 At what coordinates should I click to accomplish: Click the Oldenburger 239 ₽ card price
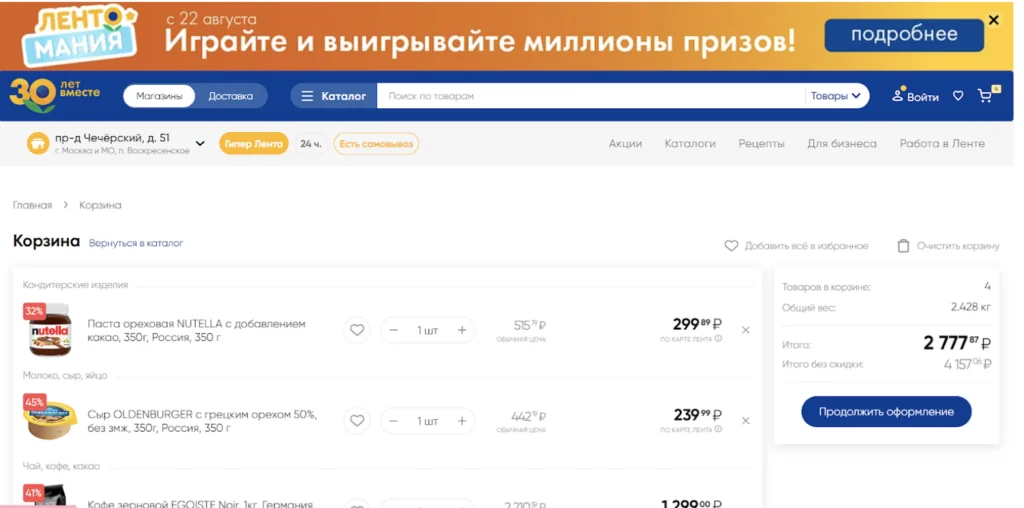[x=697, y=415]
